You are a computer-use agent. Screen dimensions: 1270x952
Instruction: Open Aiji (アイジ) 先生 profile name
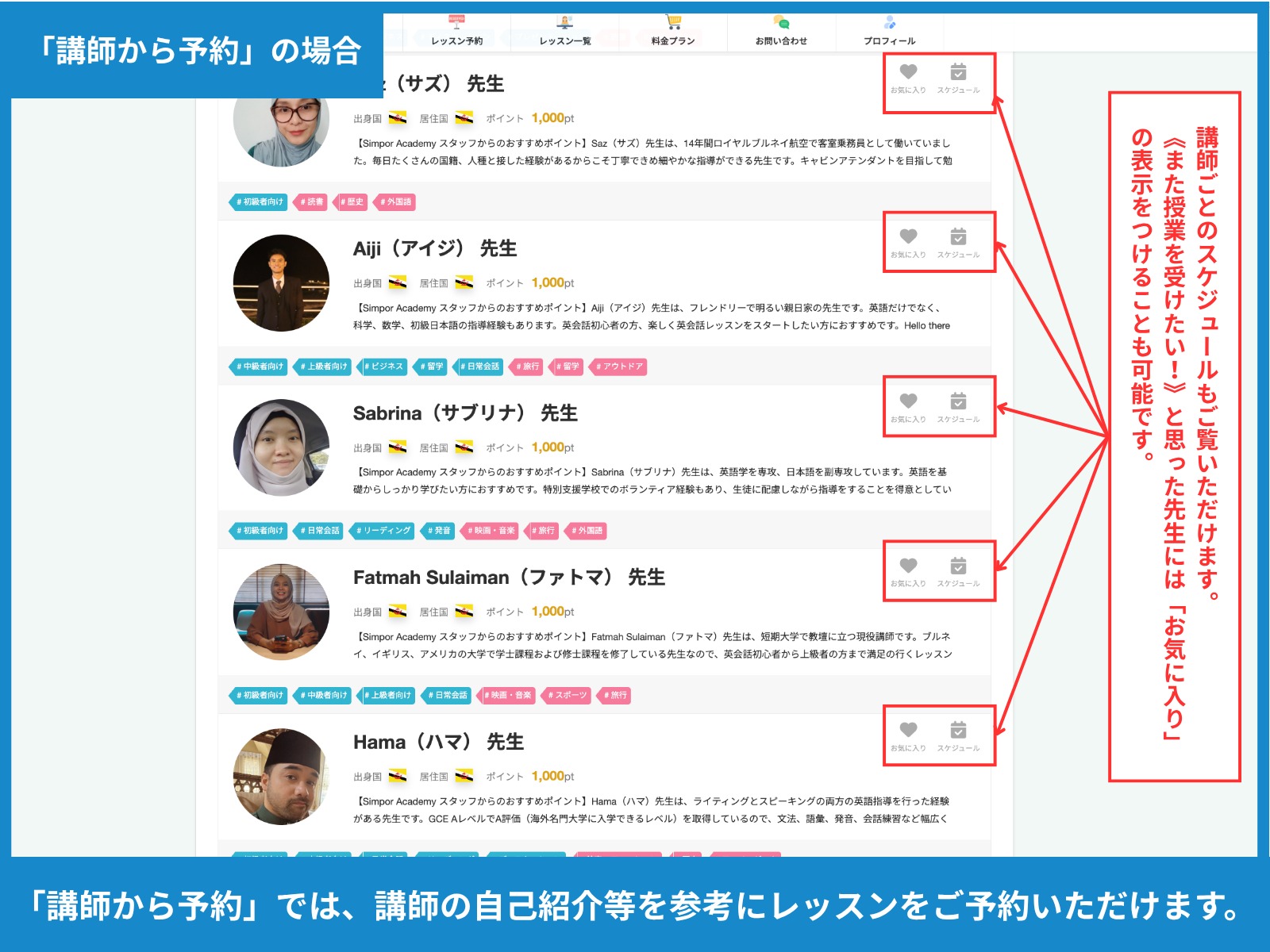(x=435, y=248)
